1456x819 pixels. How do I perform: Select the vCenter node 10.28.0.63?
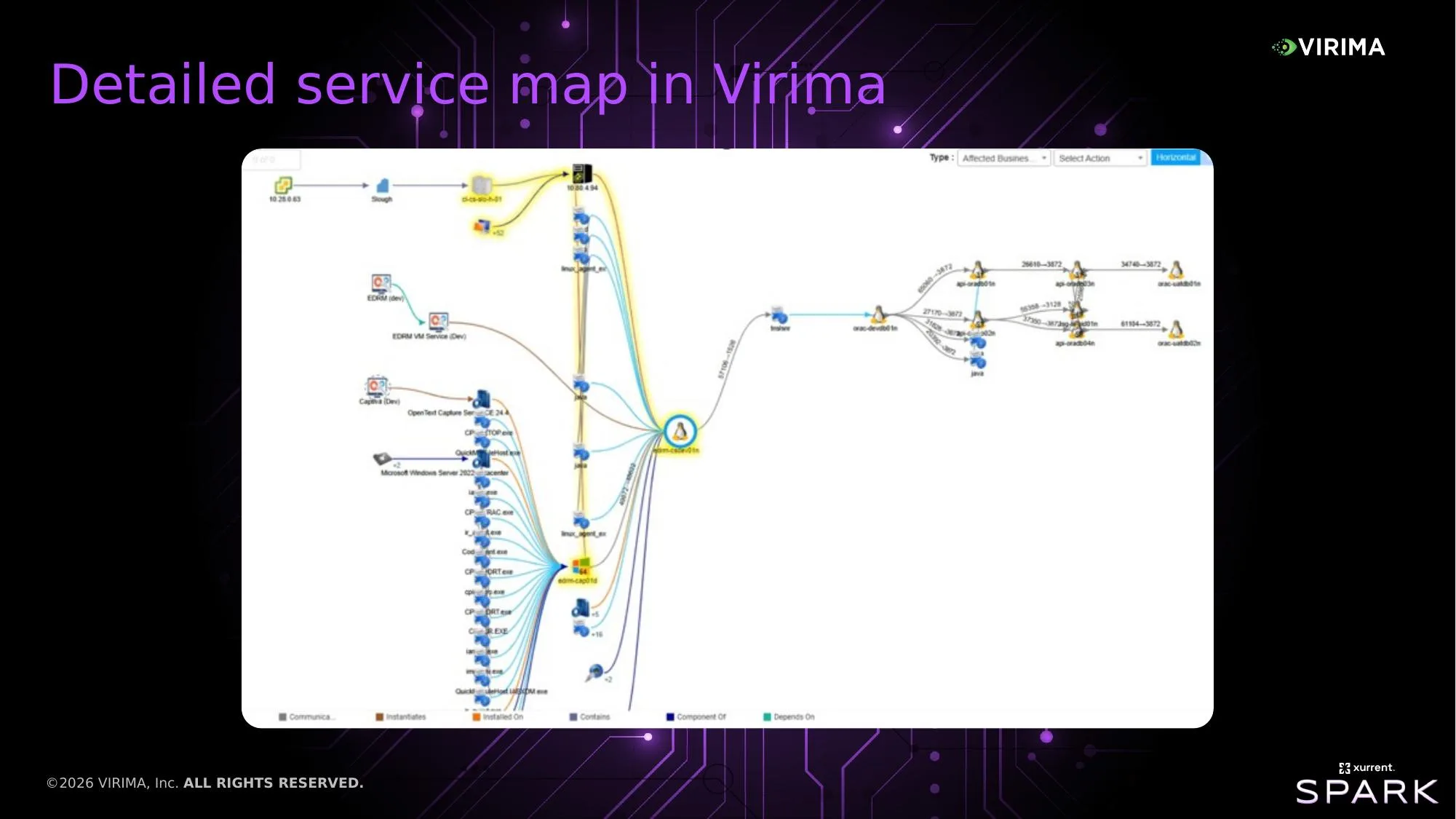coord(283,185)
